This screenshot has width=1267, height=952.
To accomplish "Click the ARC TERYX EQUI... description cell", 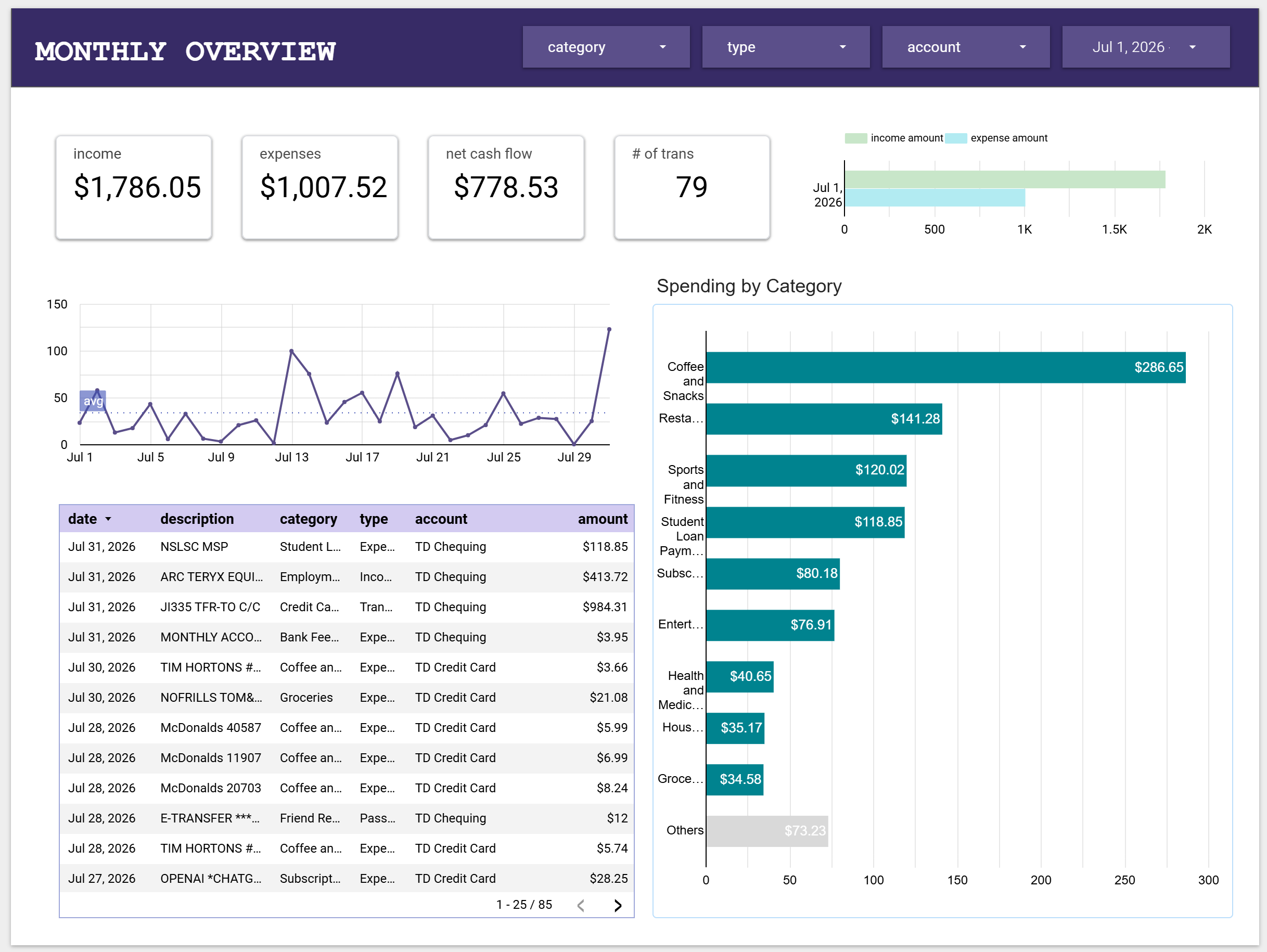I will point(212,577).
